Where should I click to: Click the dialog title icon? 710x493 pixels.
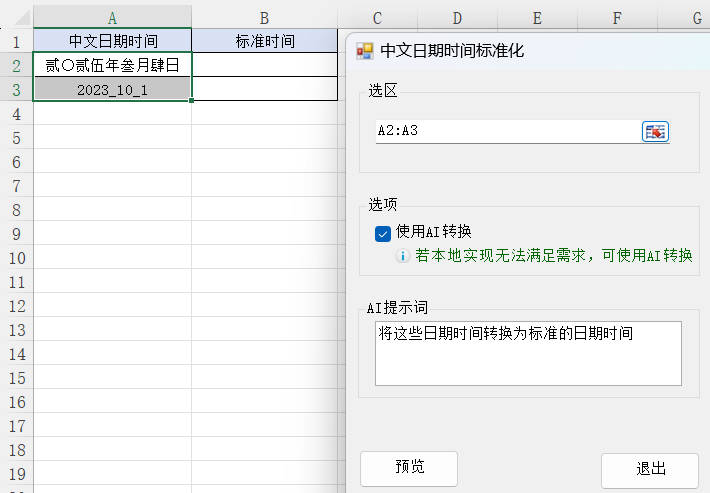click(x=365, y=51)
